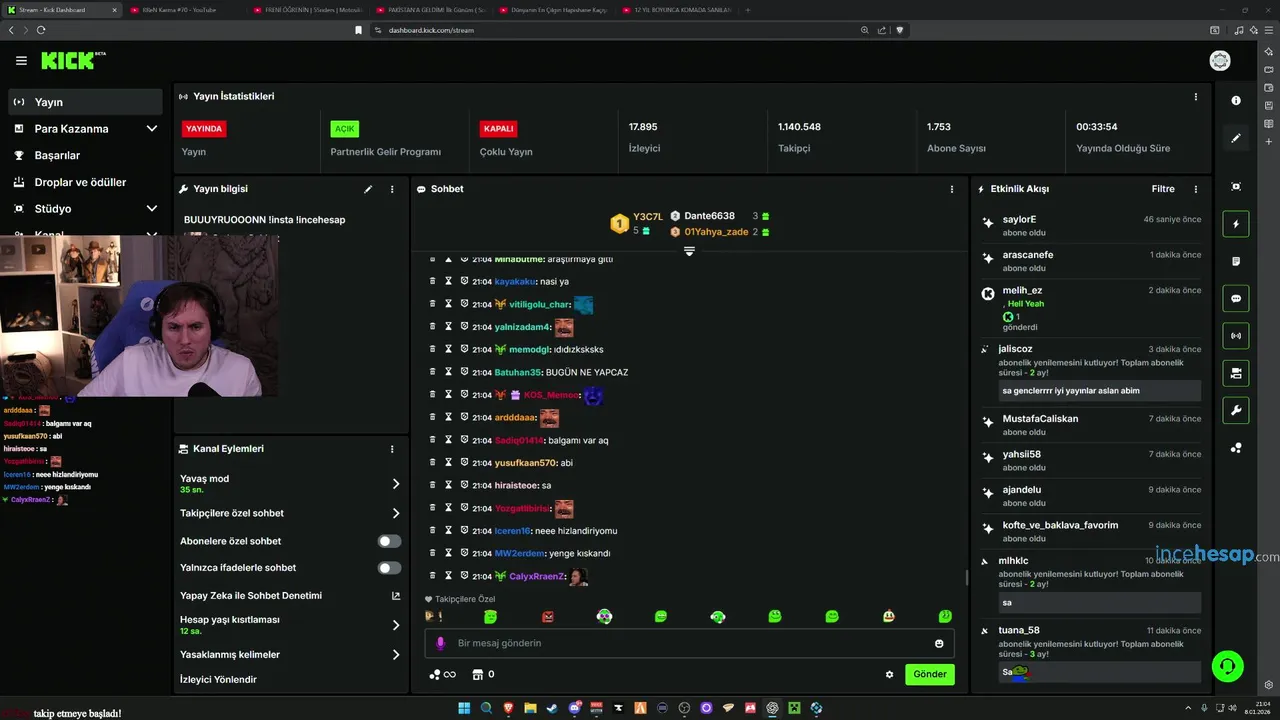Expand the Para Kazanma sidebar section
Image resolution: width=1280 pixels, height=720 pixels.
pos(152,129)
